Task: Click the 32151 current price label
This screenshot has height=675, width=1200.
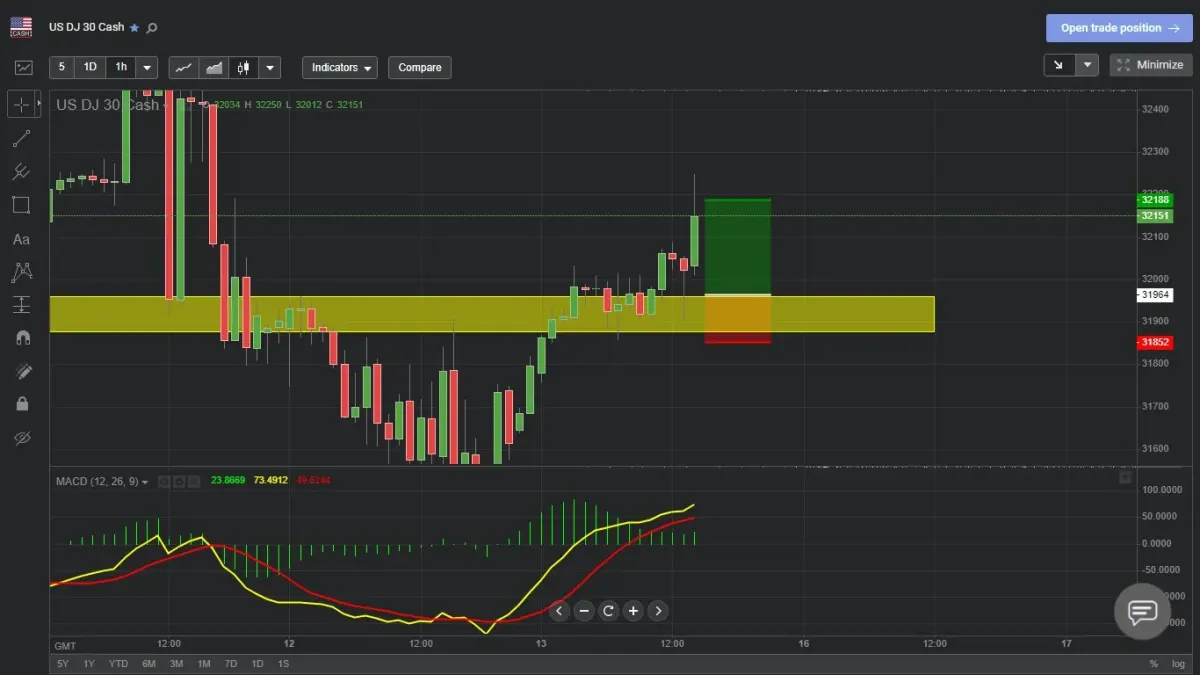Action: pyautogui.click(x=1156, y=216)
